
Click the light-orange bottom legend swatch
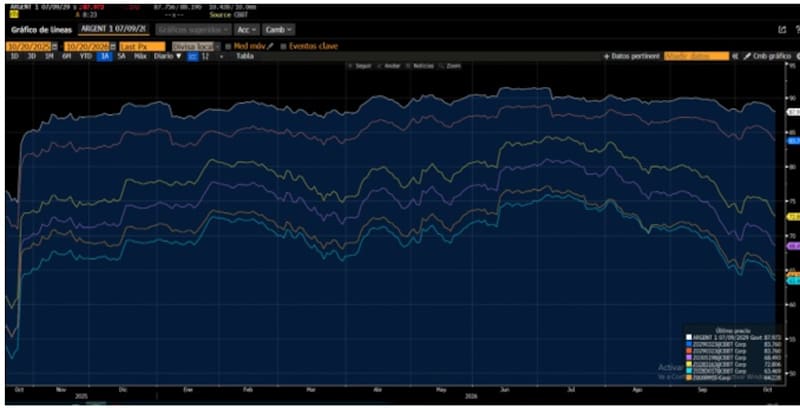tap(689, 377)
